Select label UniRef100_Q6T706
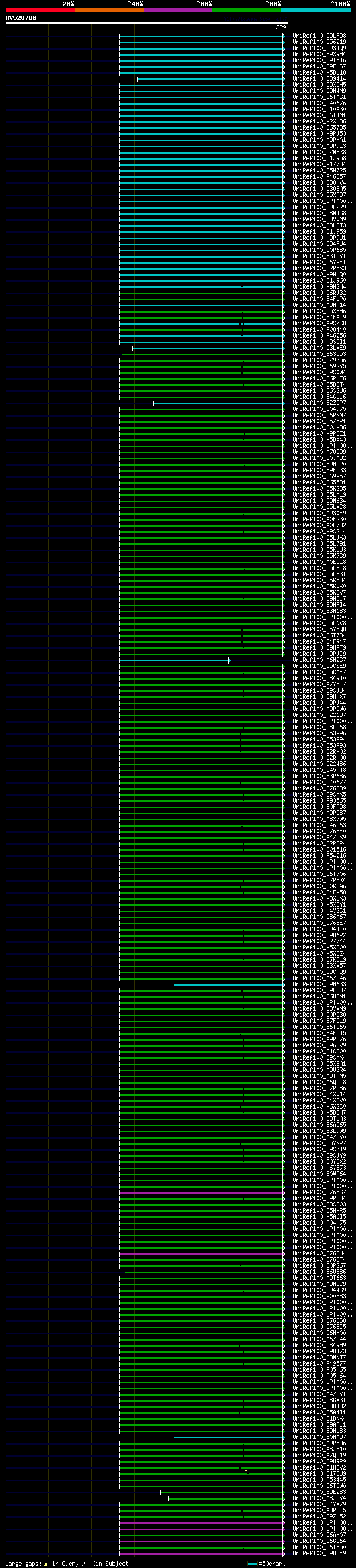356x1568 pixels. pos(319,875)
